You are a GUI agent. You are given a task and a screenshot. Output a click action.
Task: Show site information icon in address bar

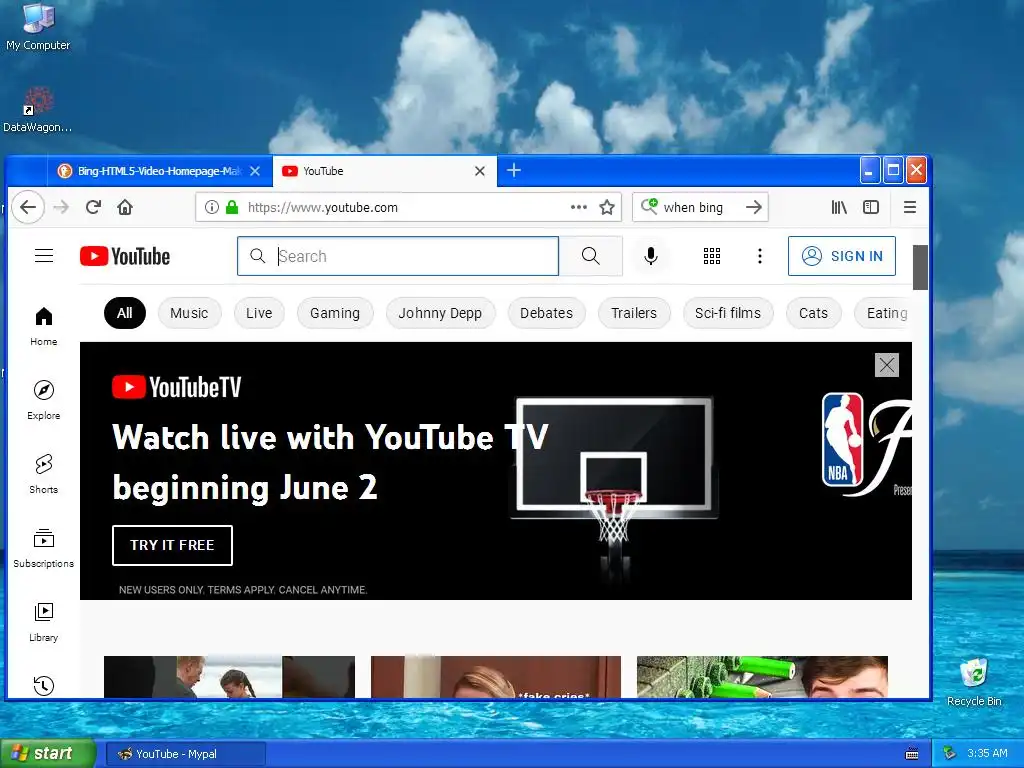point(212,208)
